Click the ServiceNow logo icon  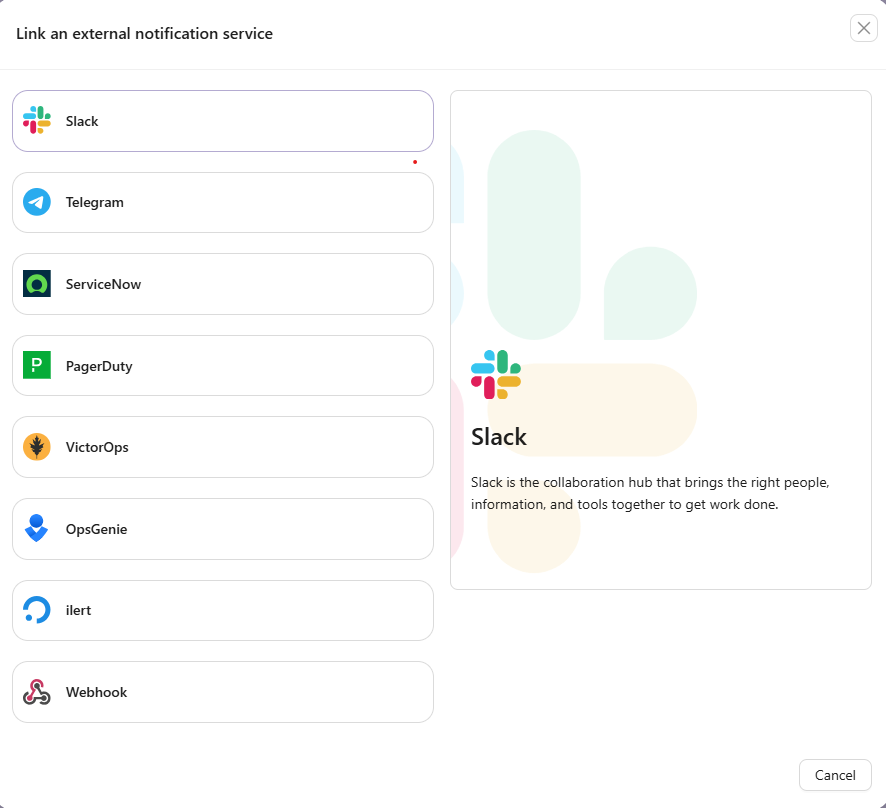point(37,283)
